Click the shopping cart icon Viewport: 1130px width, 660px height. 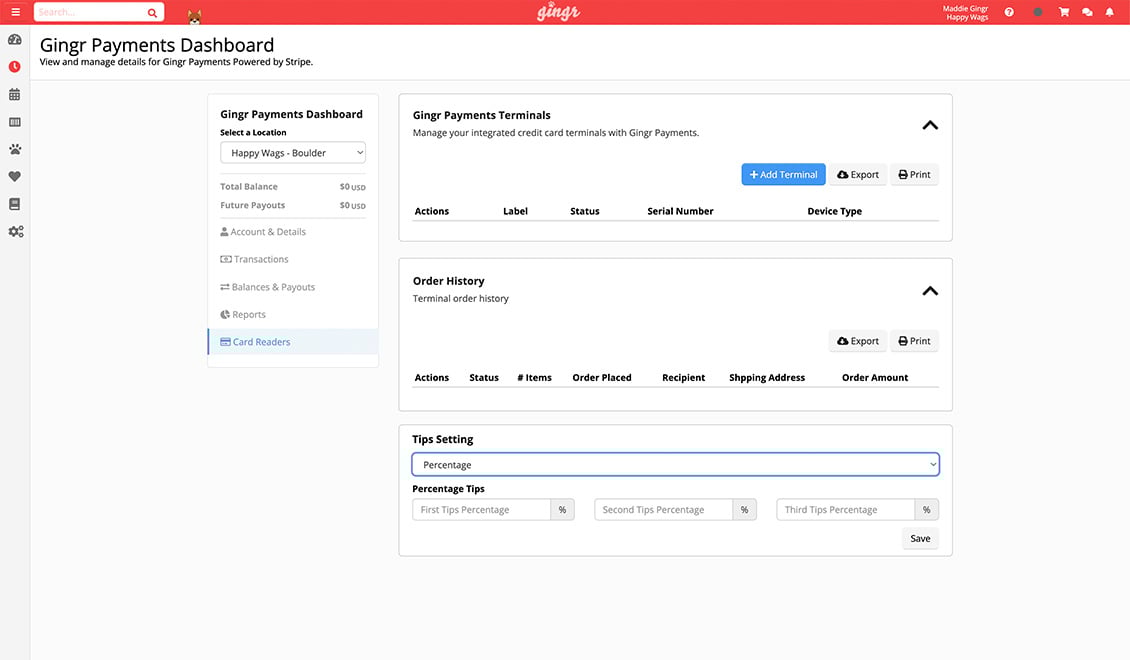[x=1064, y=12]
